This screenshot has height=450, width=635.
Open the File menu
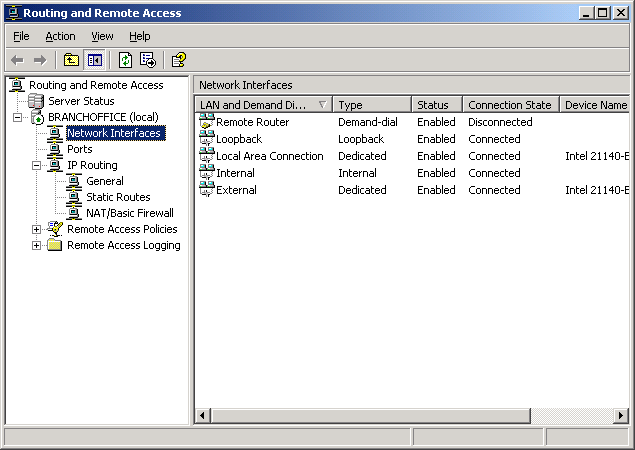pyautogui.click(x=21, y=36)
